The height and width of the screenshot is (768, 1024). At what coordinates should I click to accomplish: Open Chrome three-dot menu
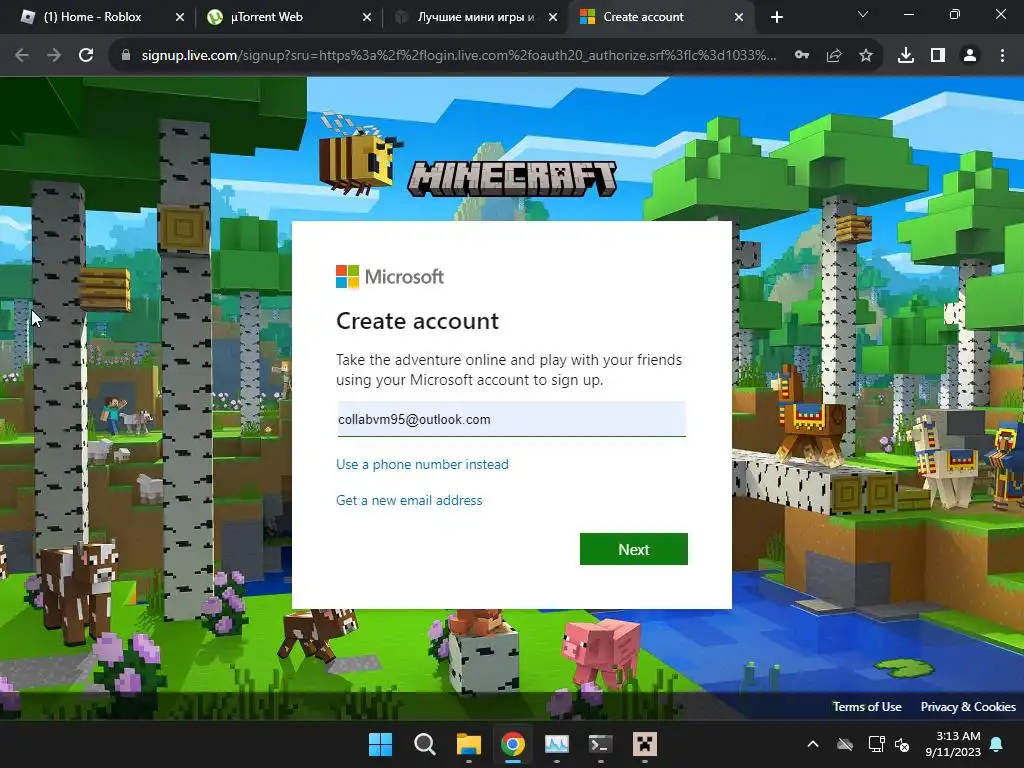click(x=1002, y=56)
